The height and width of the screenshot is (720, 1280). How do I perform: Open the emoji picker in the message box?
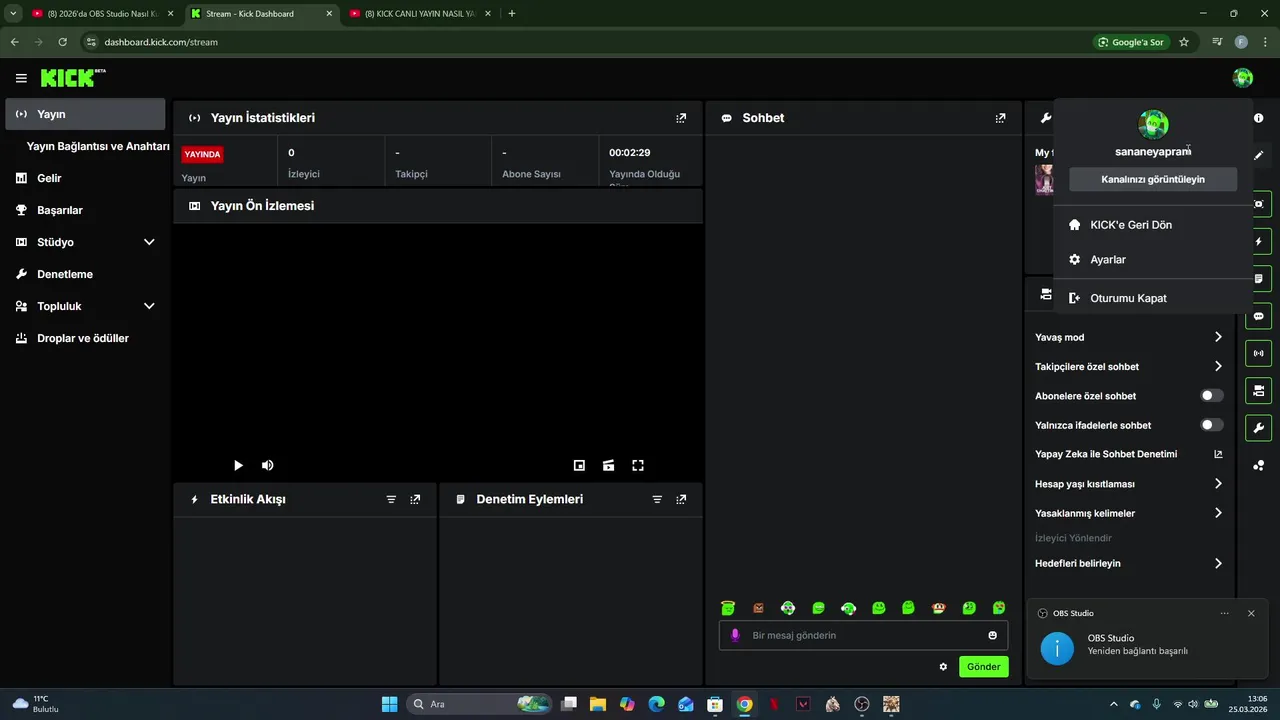pos(992,635)
